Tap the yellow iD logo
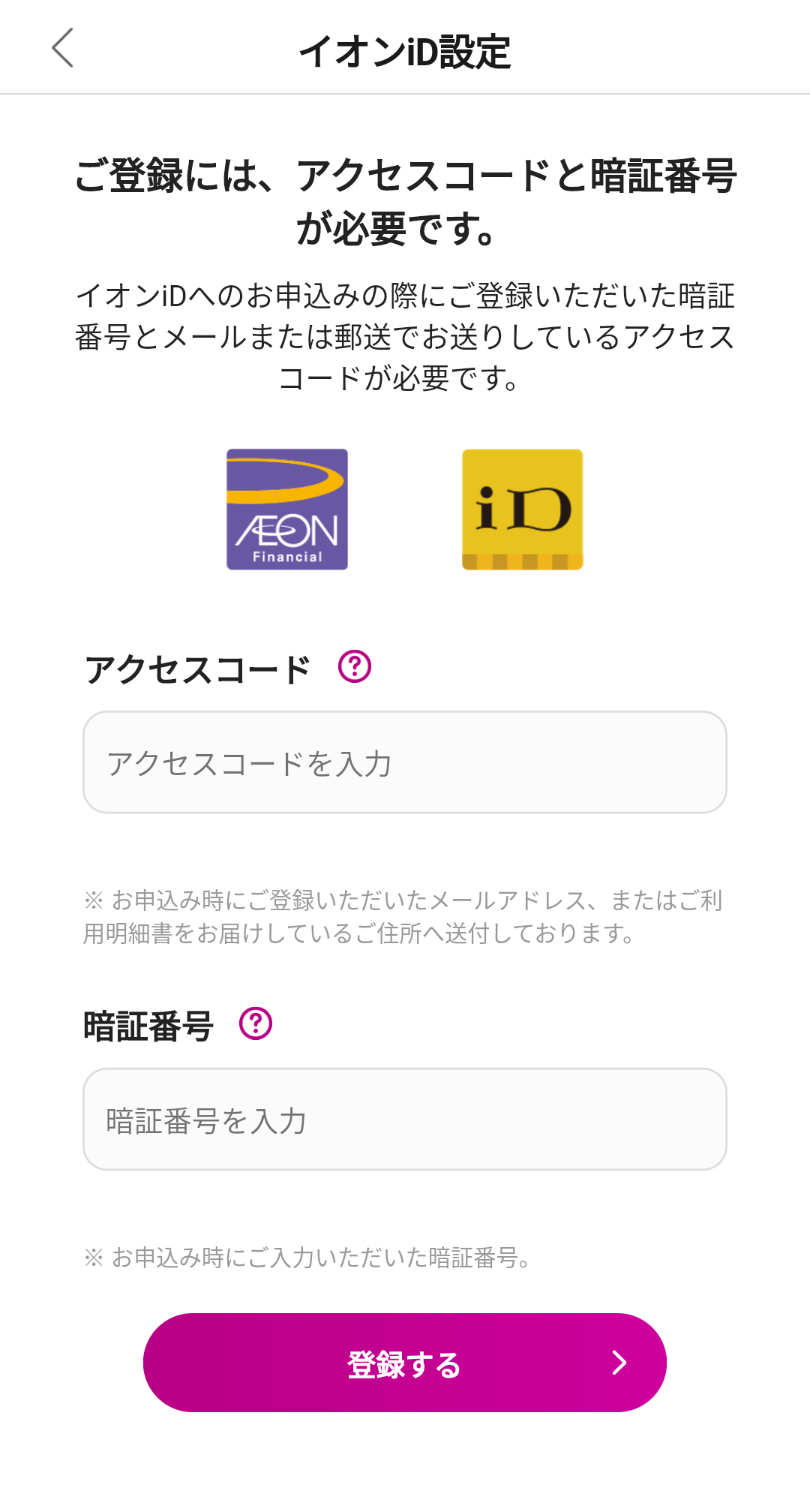The height and width of the screenshot is (1512, 810). (522, 510)
